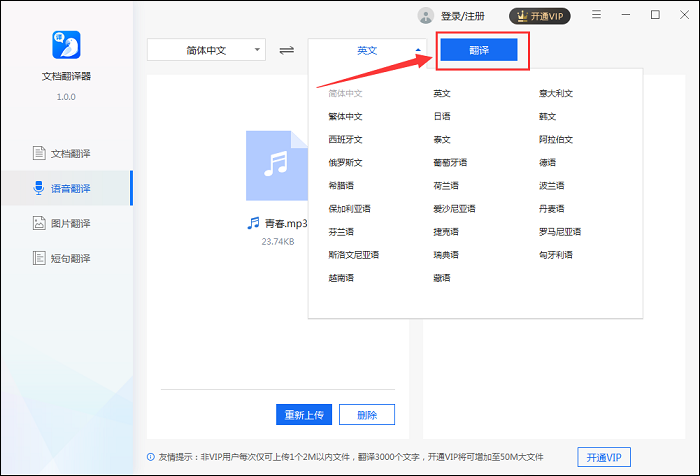
Task: Select 荷兰语 from the language list
Action: (446, 185)
